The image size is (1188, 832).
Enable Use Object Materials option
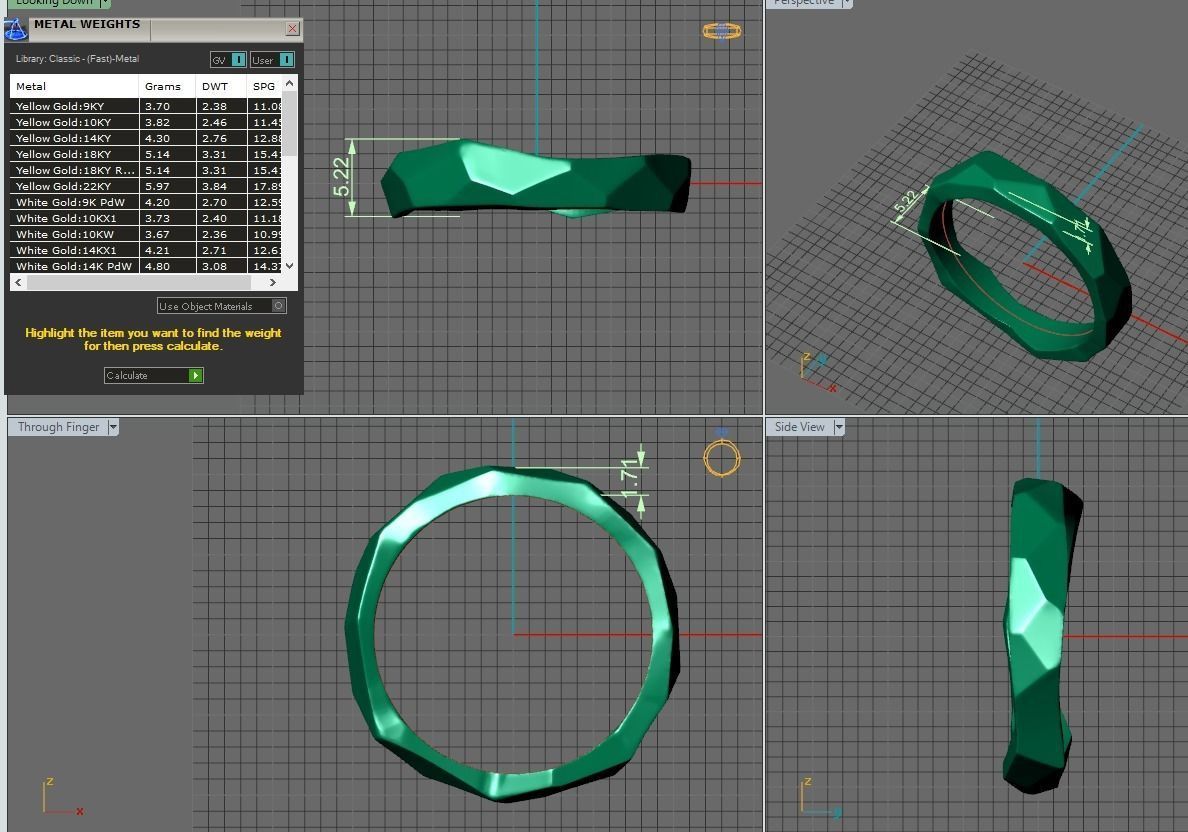[x=221, y=306]
